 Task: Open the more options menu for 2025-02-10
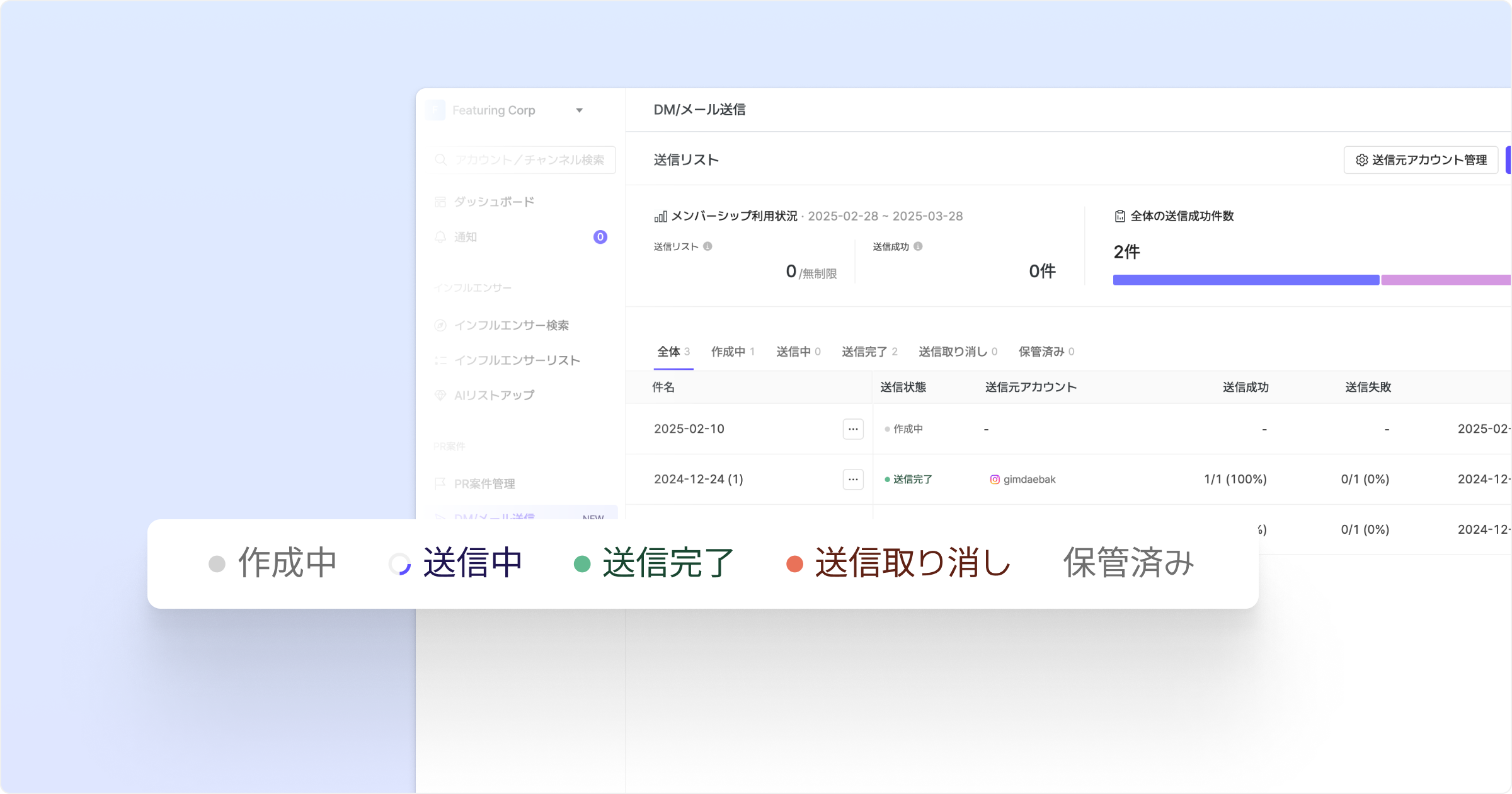(853, 429)
